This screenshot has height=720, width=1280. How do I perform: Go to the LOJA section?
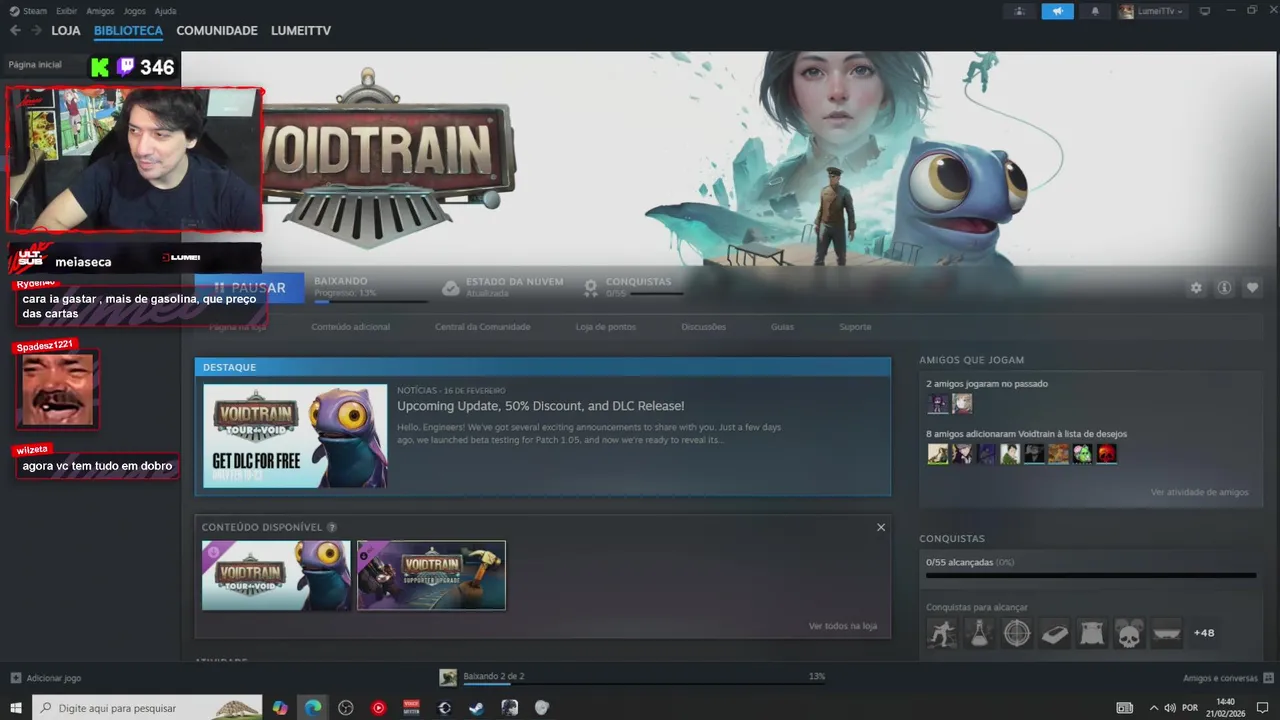click(x=66, y=31)
